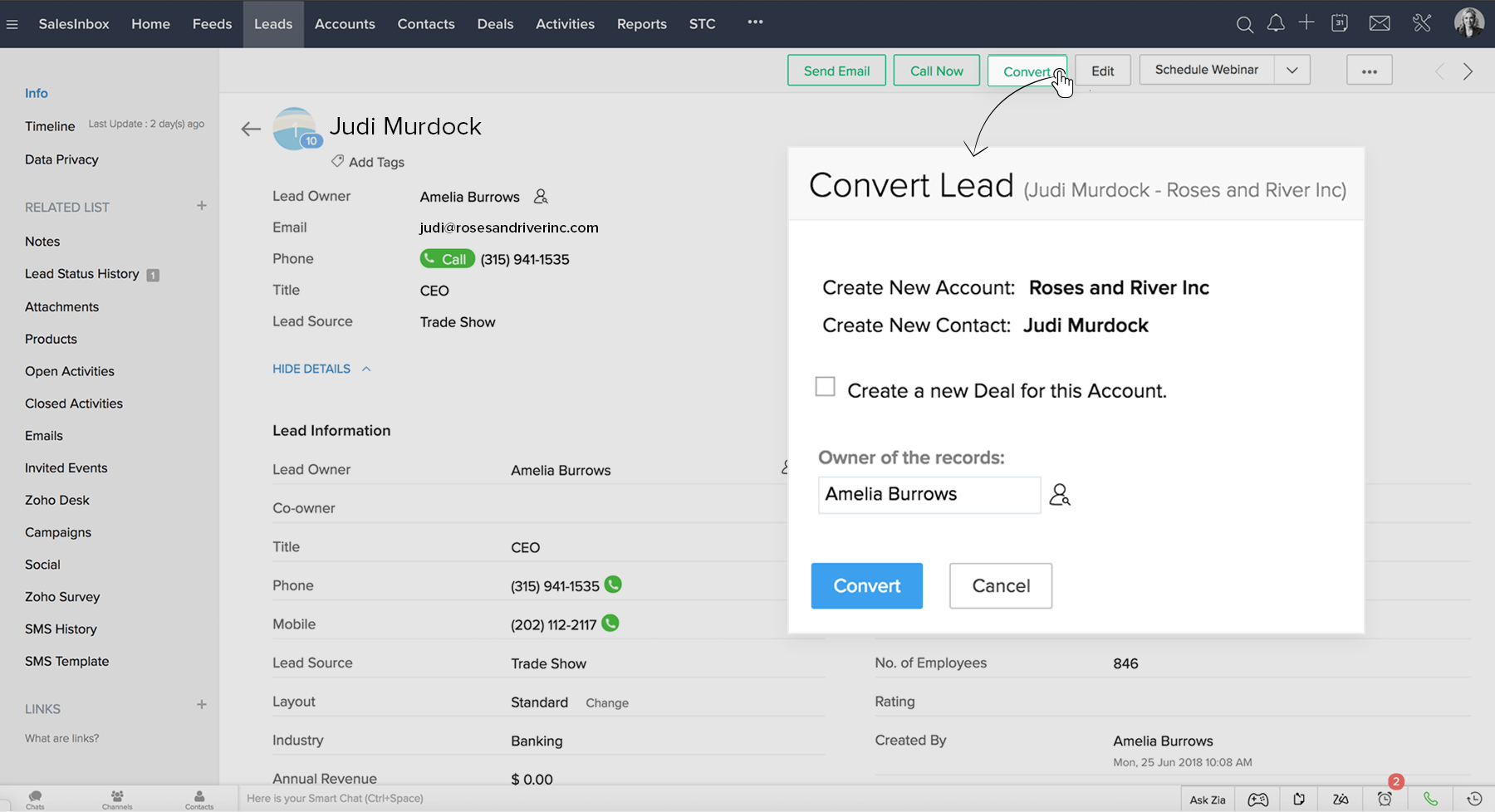Click Judi Murdock's lead profile picture
1495x812 pixels.
[x=296, y=129]
